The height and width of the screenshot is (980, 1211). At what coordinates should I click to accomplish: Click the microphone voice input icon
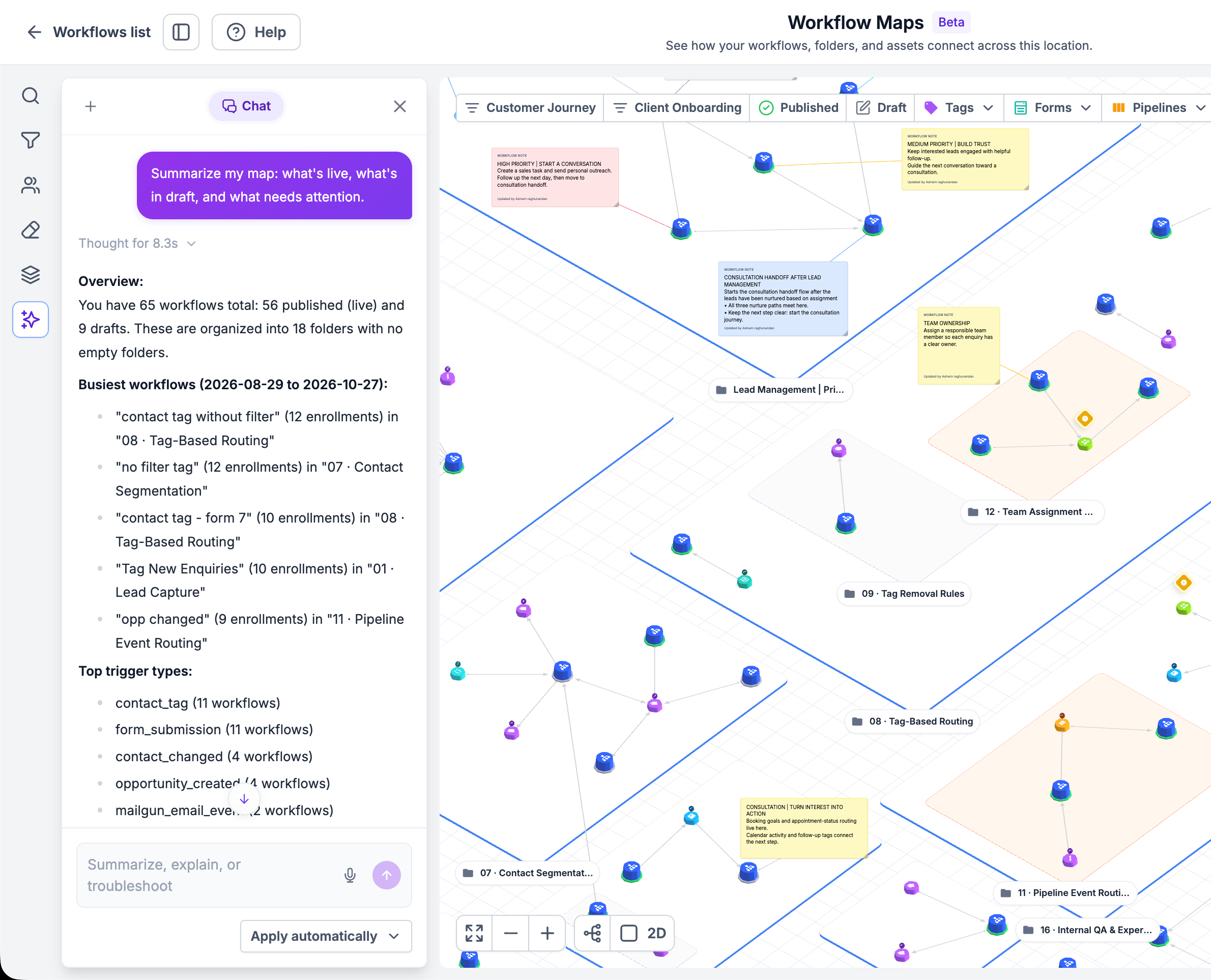pos(350,875)
